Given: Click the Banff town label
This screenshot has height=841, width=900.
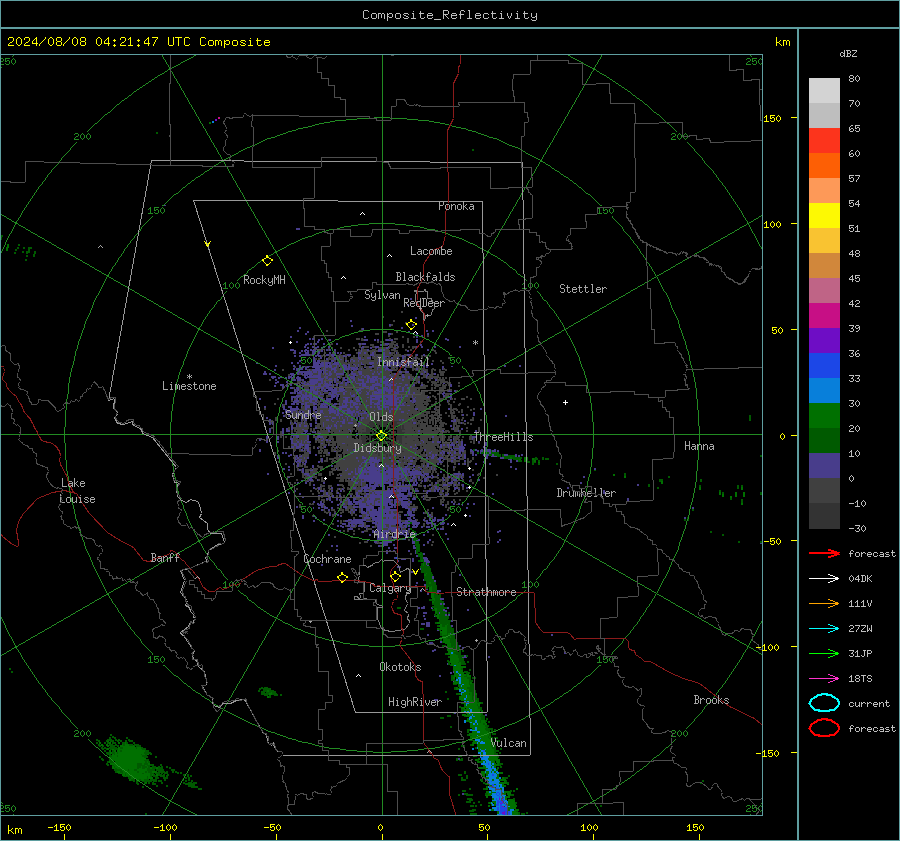Looking at the screenshot, I should click(165, 558).
